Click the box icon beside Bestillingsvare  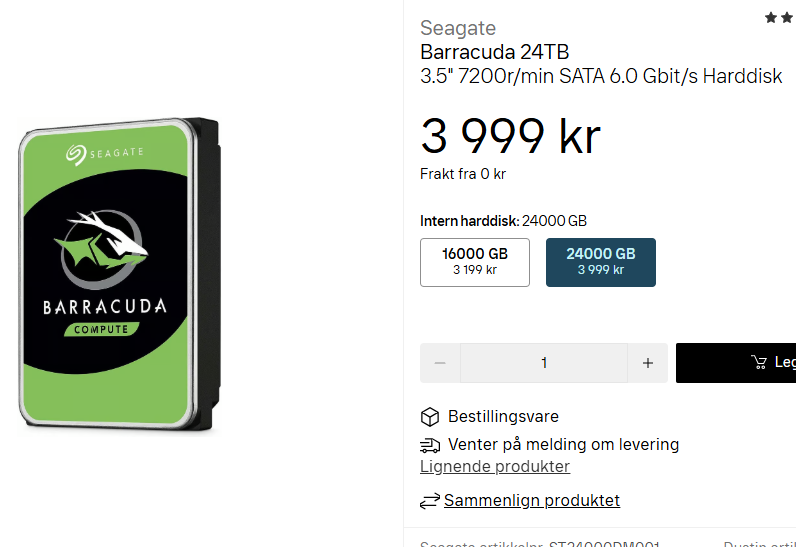pos(430,417)
